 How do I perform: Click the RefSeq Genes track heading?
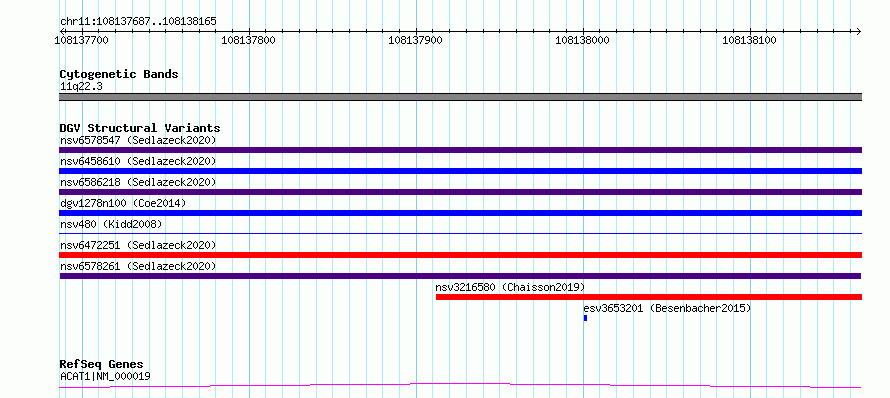tap(102, 364)
